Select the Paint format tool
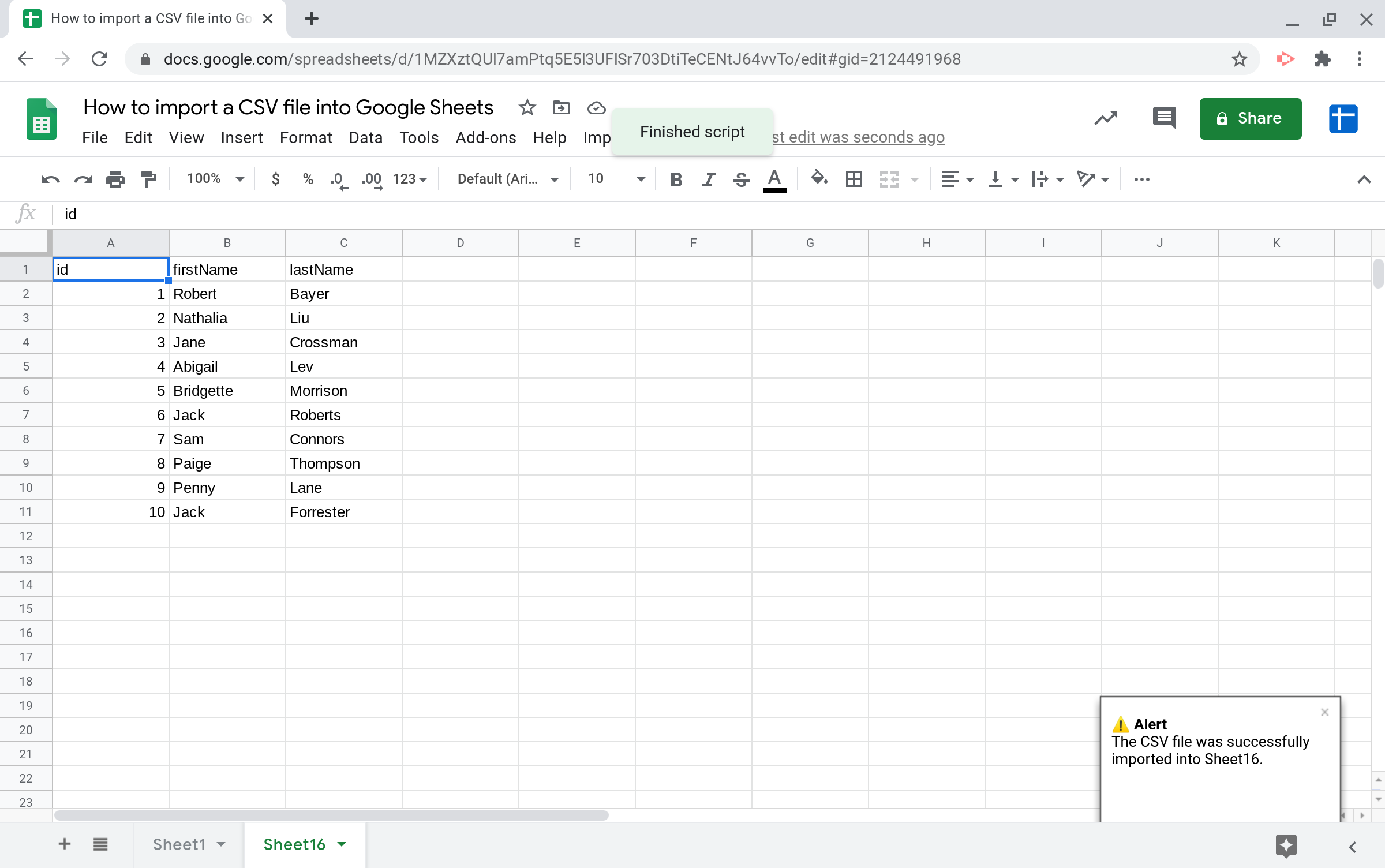Image resolution: width=1385 pixels, height=868 pixels. coord(148,179)
